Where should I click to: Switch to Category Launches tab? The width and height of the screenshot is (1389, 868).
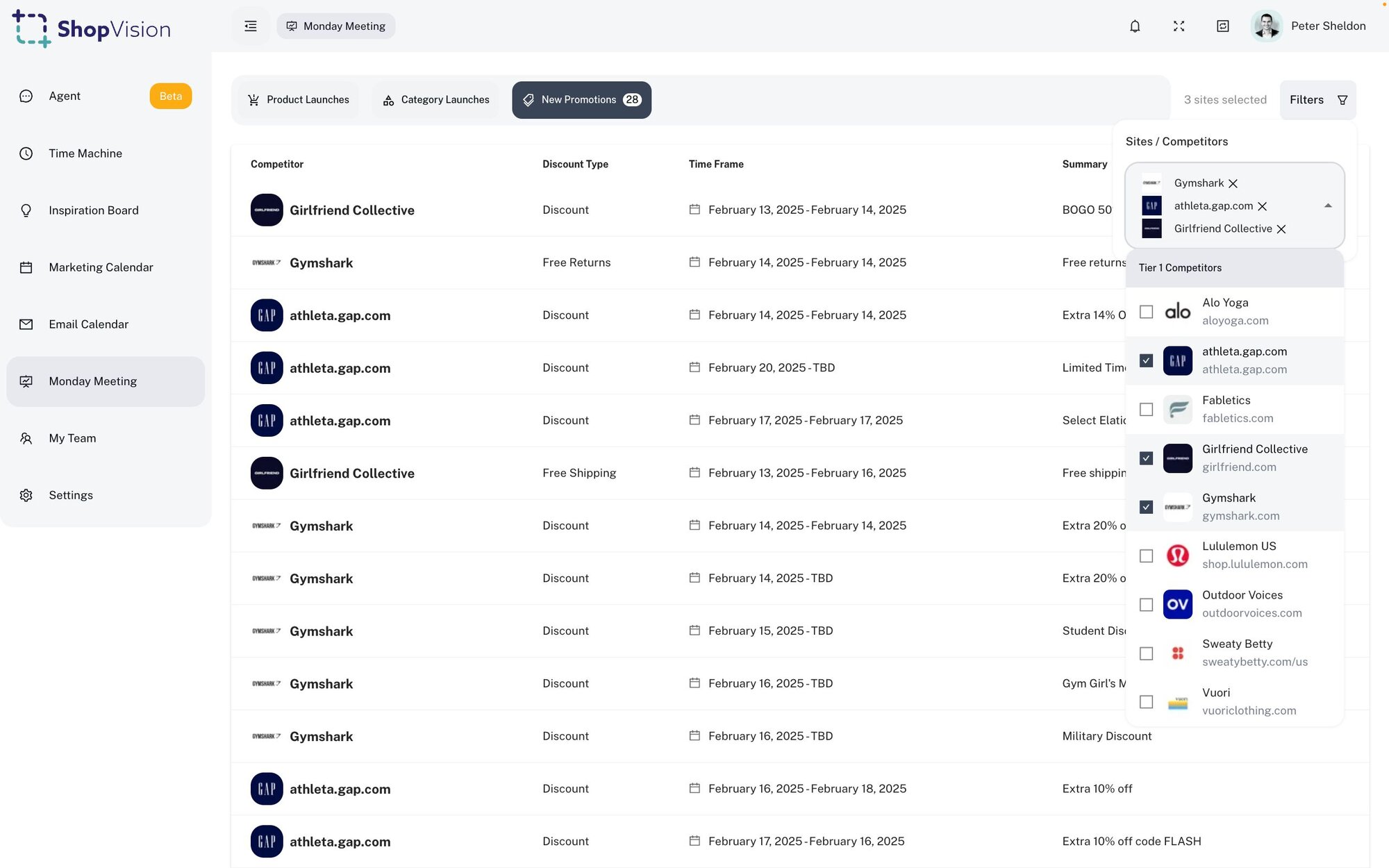[x=436, y=100]
